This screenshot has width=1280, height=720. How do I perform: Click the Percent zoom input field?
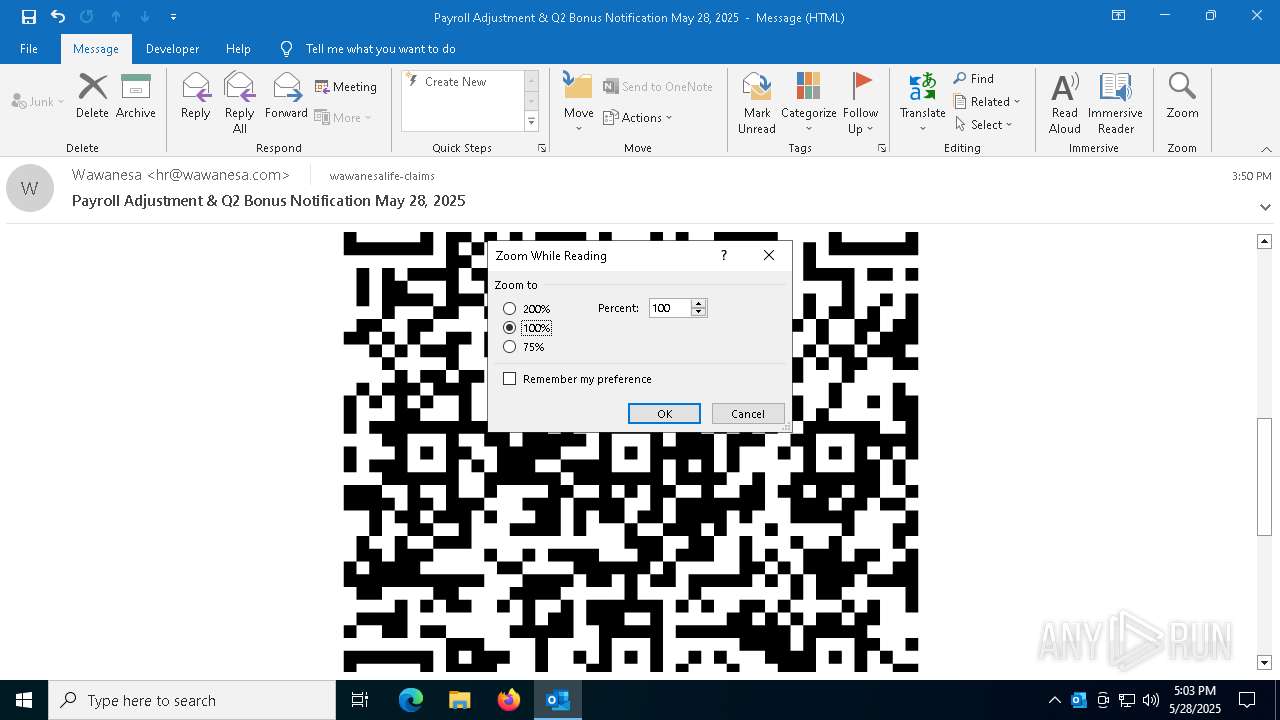669,308
